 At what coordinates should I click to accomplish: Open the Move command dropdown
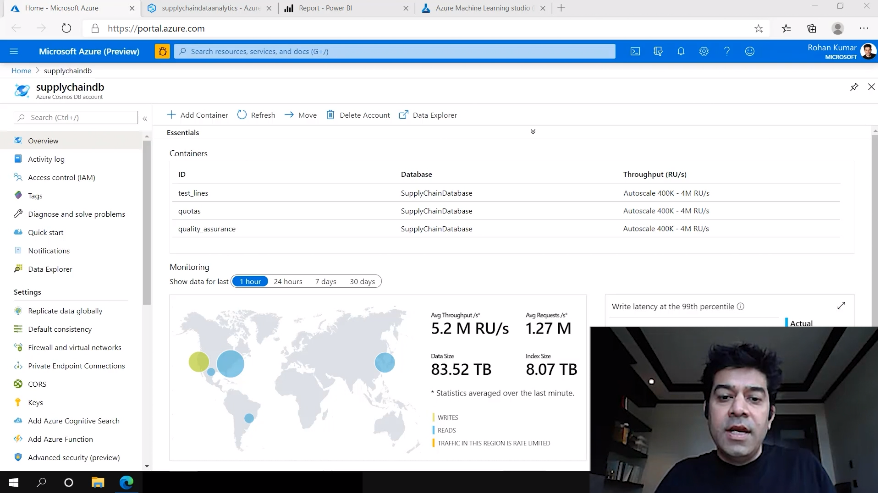coord(300,115)
